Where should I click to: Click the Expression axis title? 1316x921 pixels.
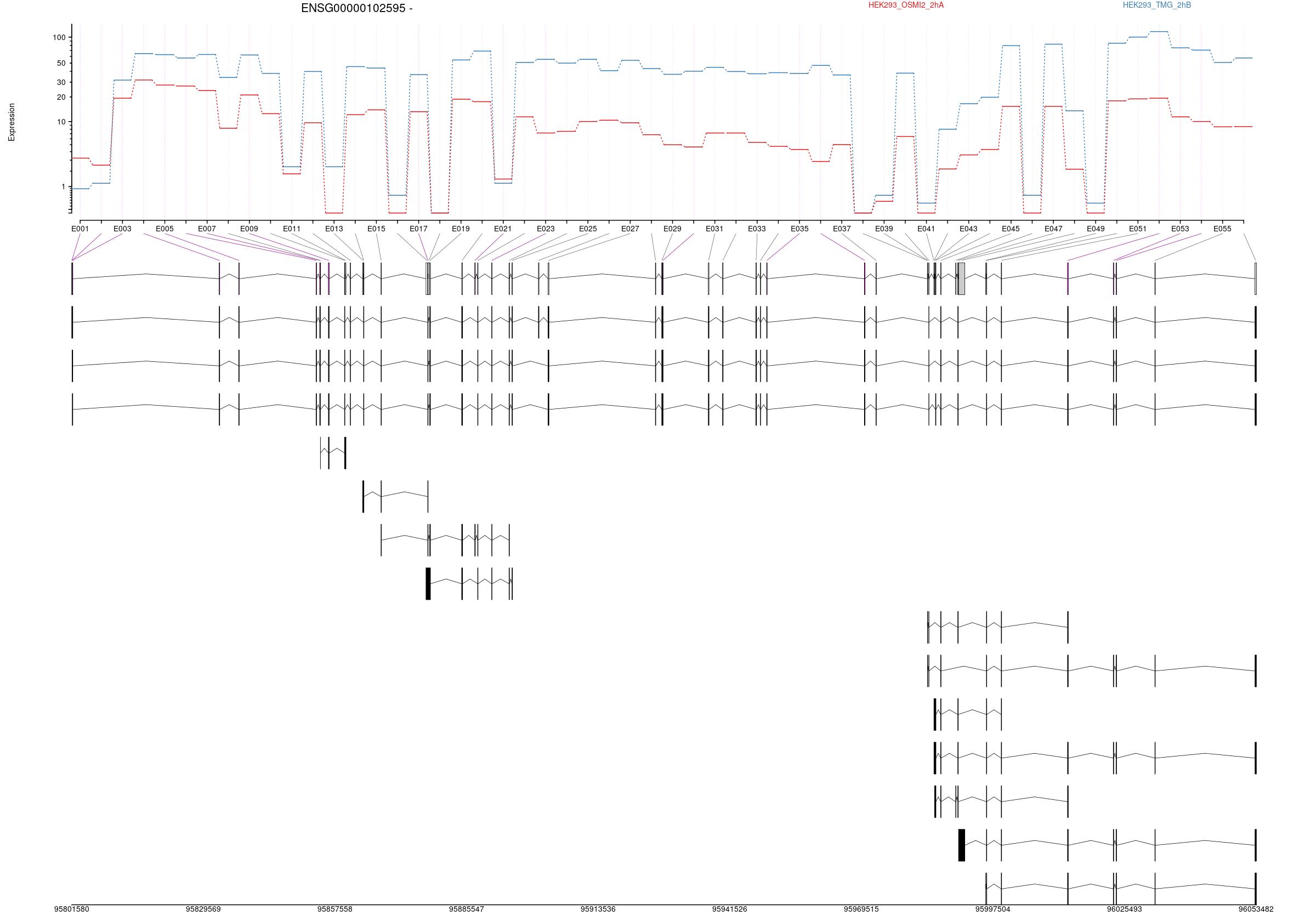pos(12,122)
